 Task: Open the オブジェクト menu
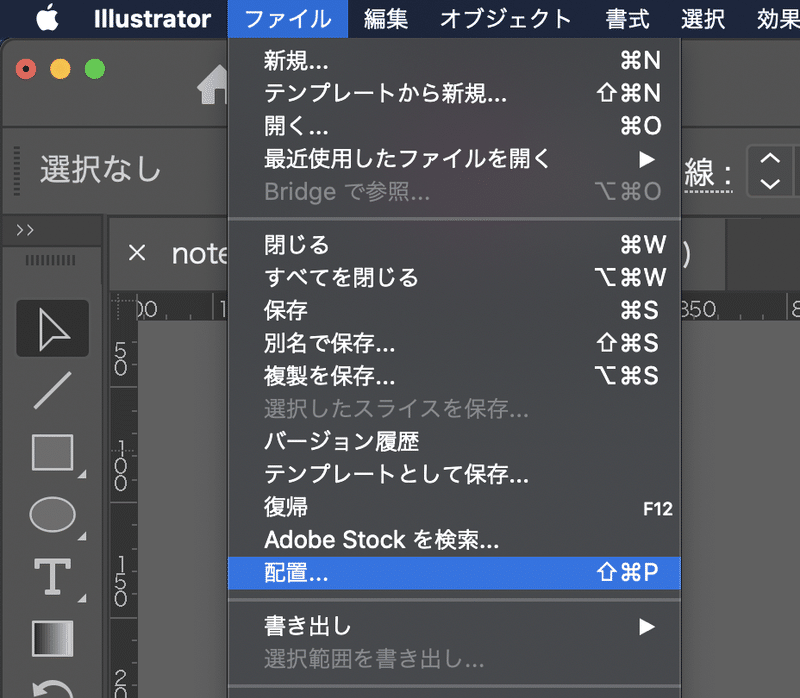click(x=506, y=19)
